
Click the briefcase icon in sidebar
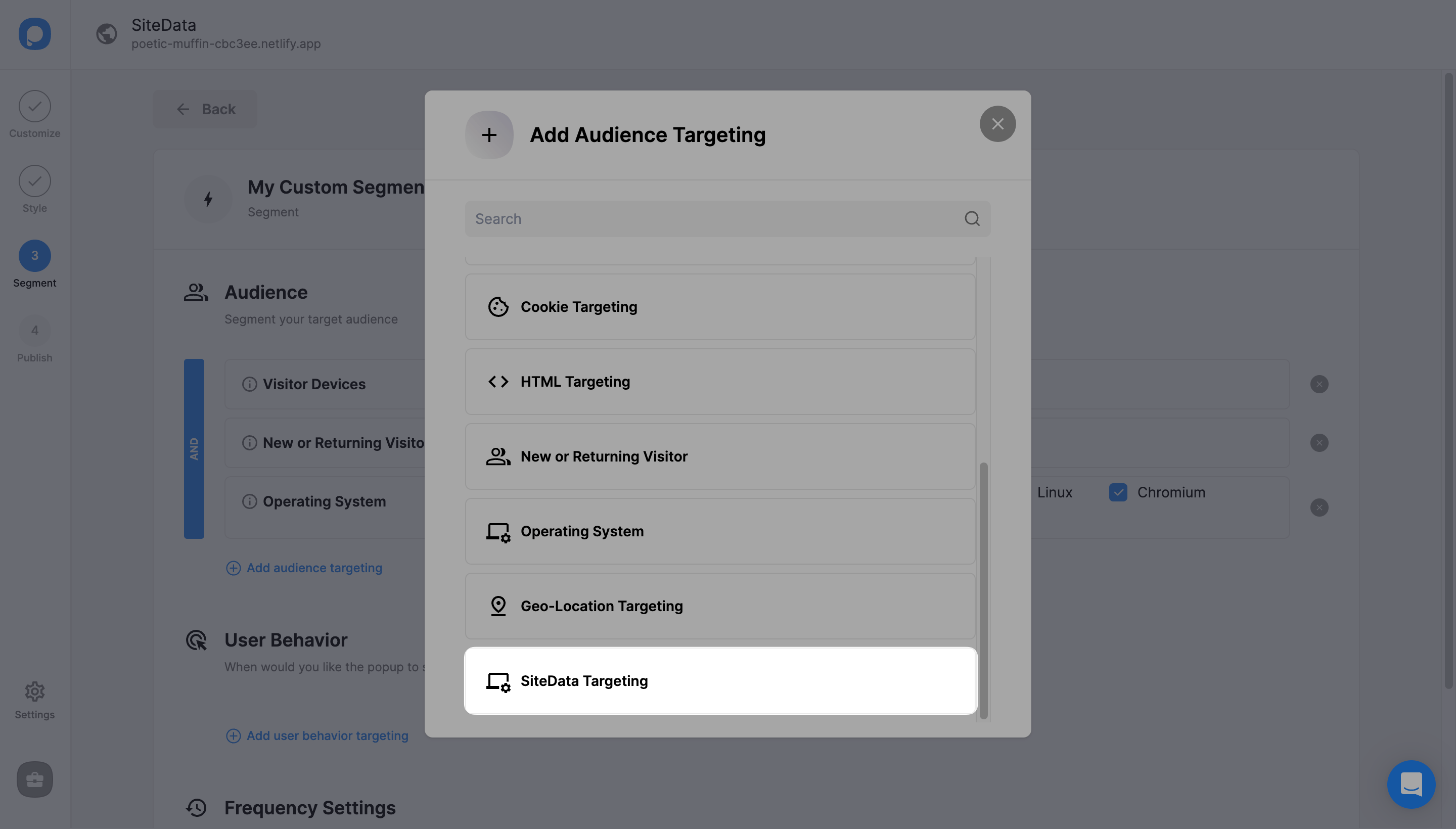pos(35,779)
